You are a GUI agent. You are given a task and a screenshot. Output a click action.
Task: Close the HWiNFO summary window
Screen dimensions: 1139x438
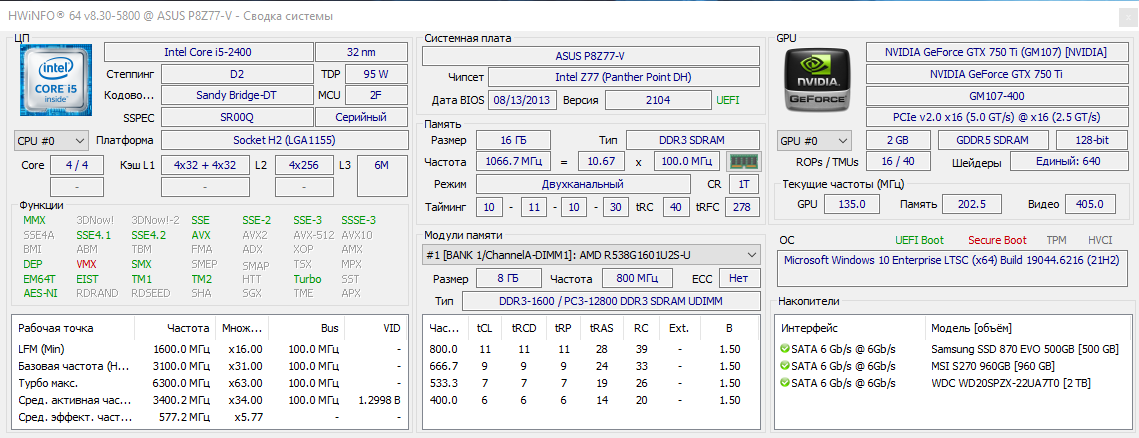[x=1127, y=15]
